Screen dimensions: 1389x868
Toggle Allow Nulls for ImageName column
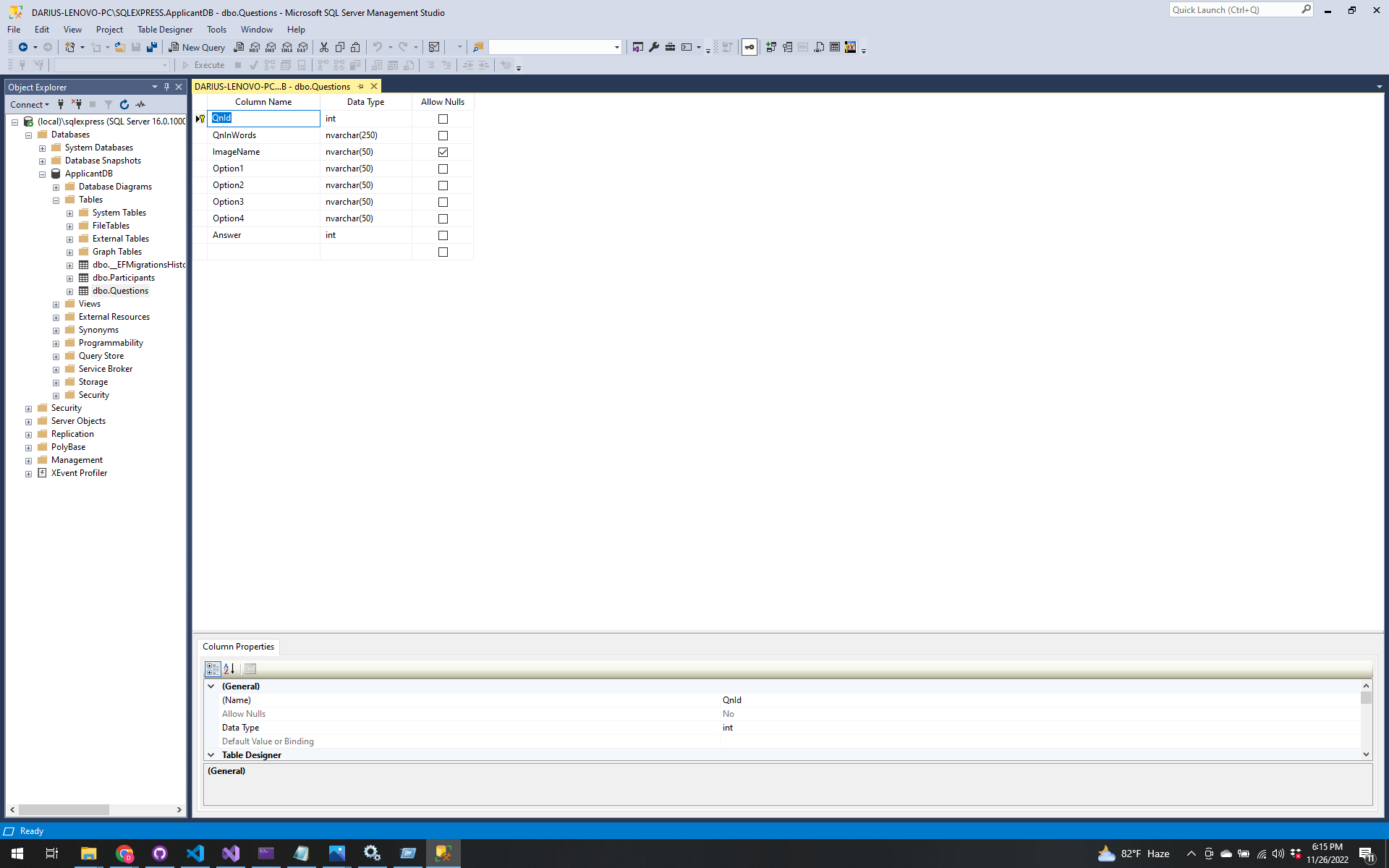[443, 152]
